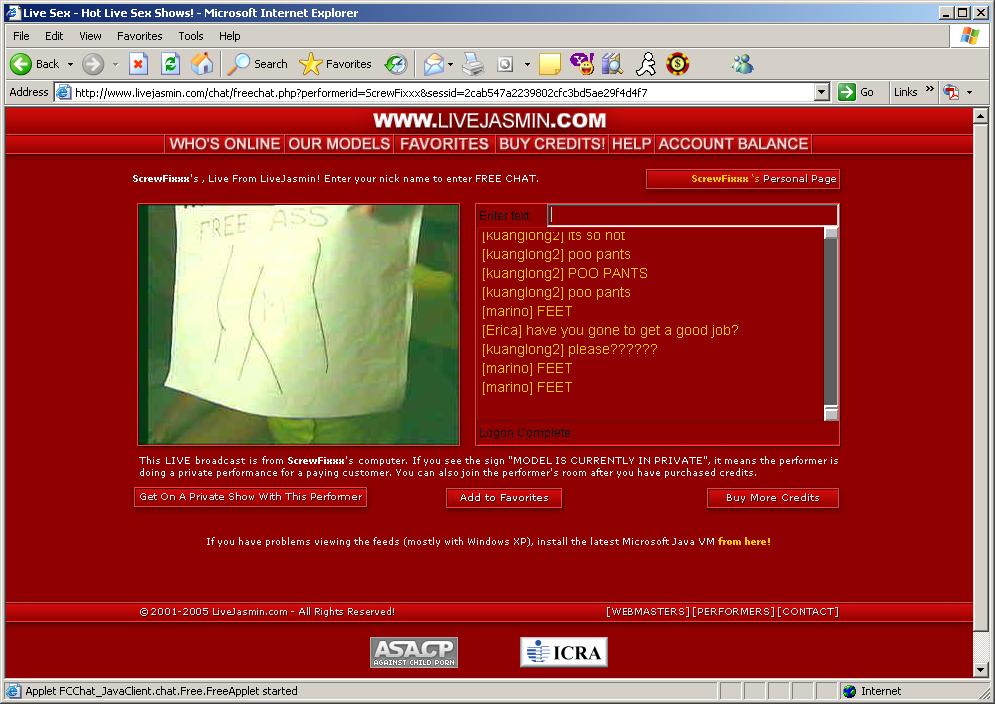Open ScrewFixxx's Personal Page button
995x704 pixels.
tap(742, 179)
